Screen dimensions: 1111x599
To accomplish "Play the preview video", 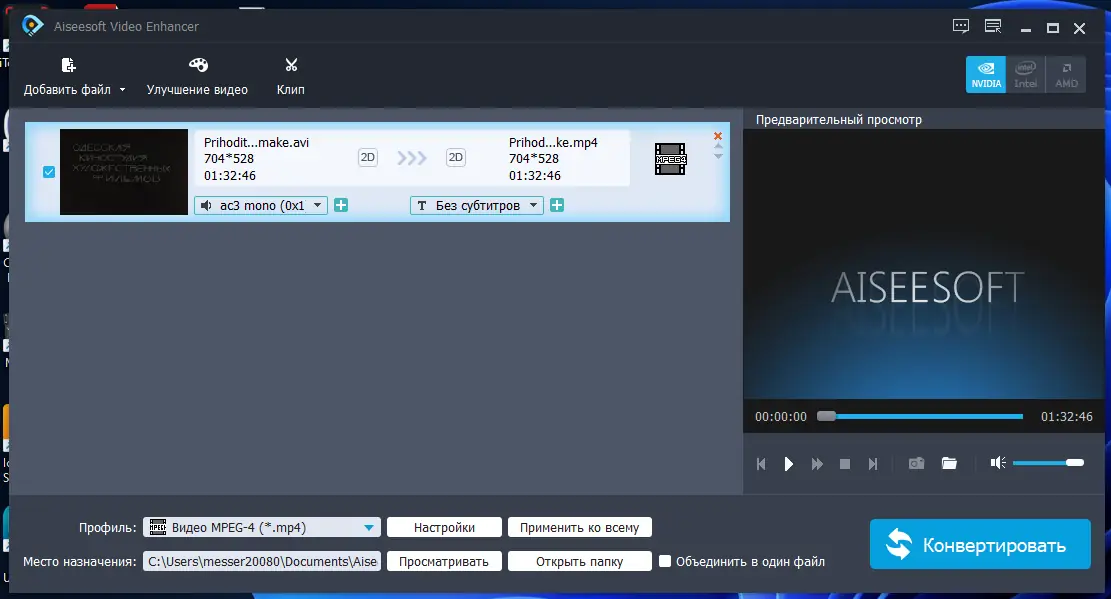I will tap(789, 464).
